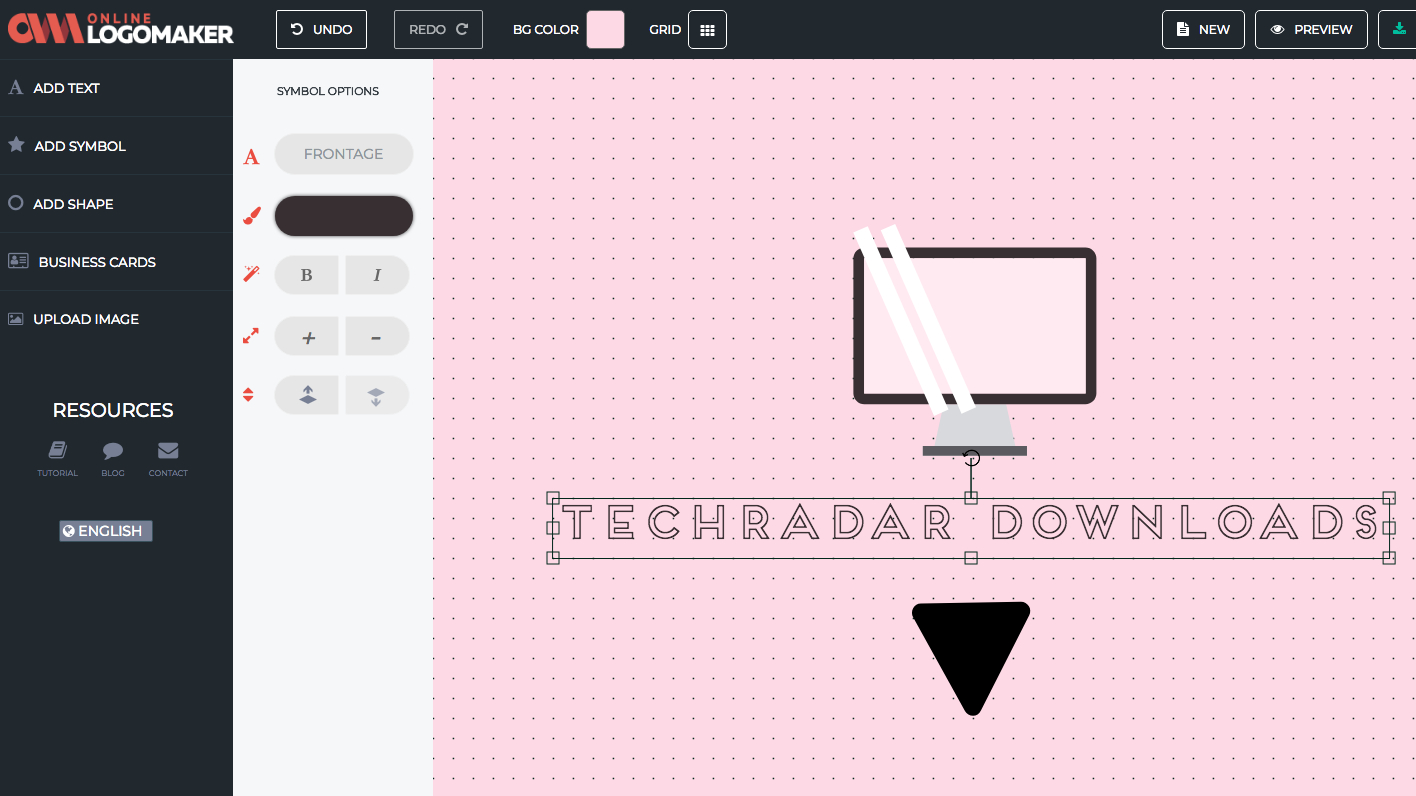This screenshot has width=1416, height=796.
Task: Click the card icon beside Business Cards
Action: (18, 261)
